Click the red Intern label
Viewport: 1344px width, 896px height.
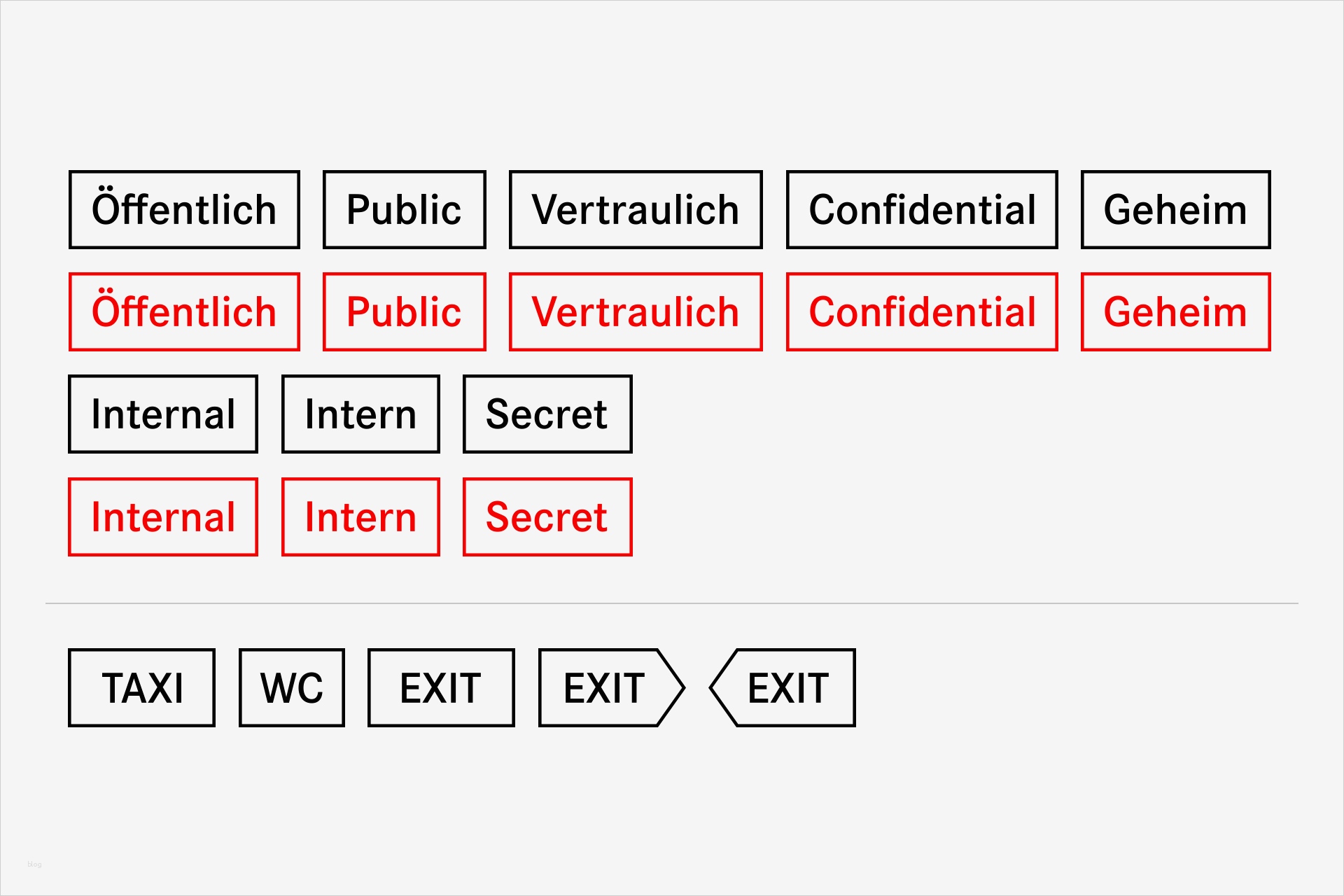360,517
